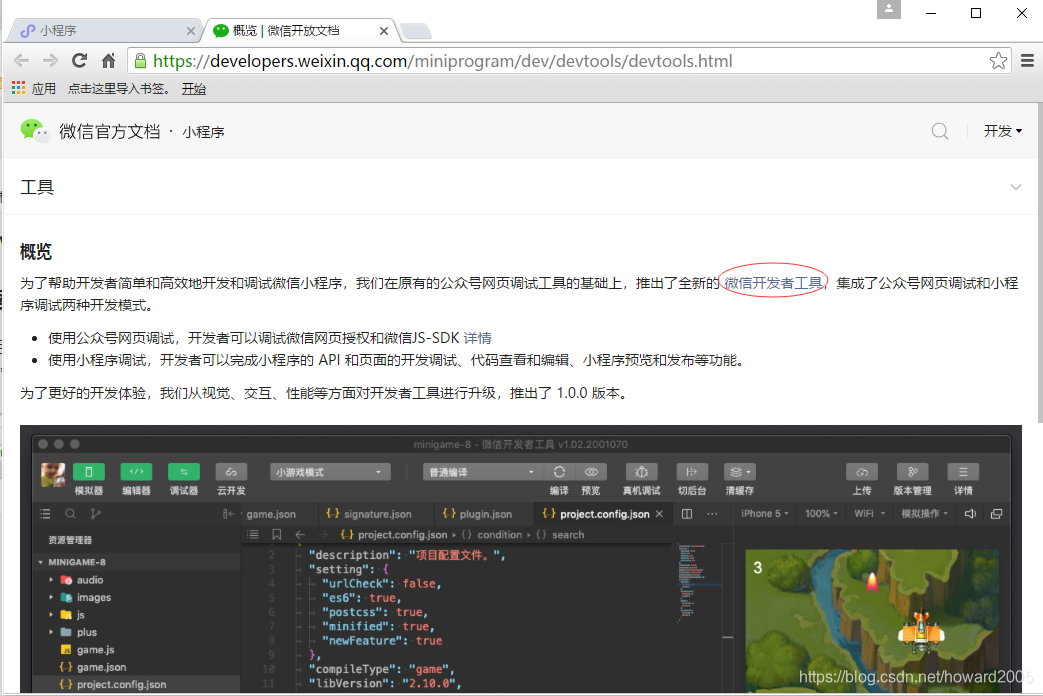Click the 版本管理 version control icon
This screenshot has height=696, width=1043.
click(913, 472)
